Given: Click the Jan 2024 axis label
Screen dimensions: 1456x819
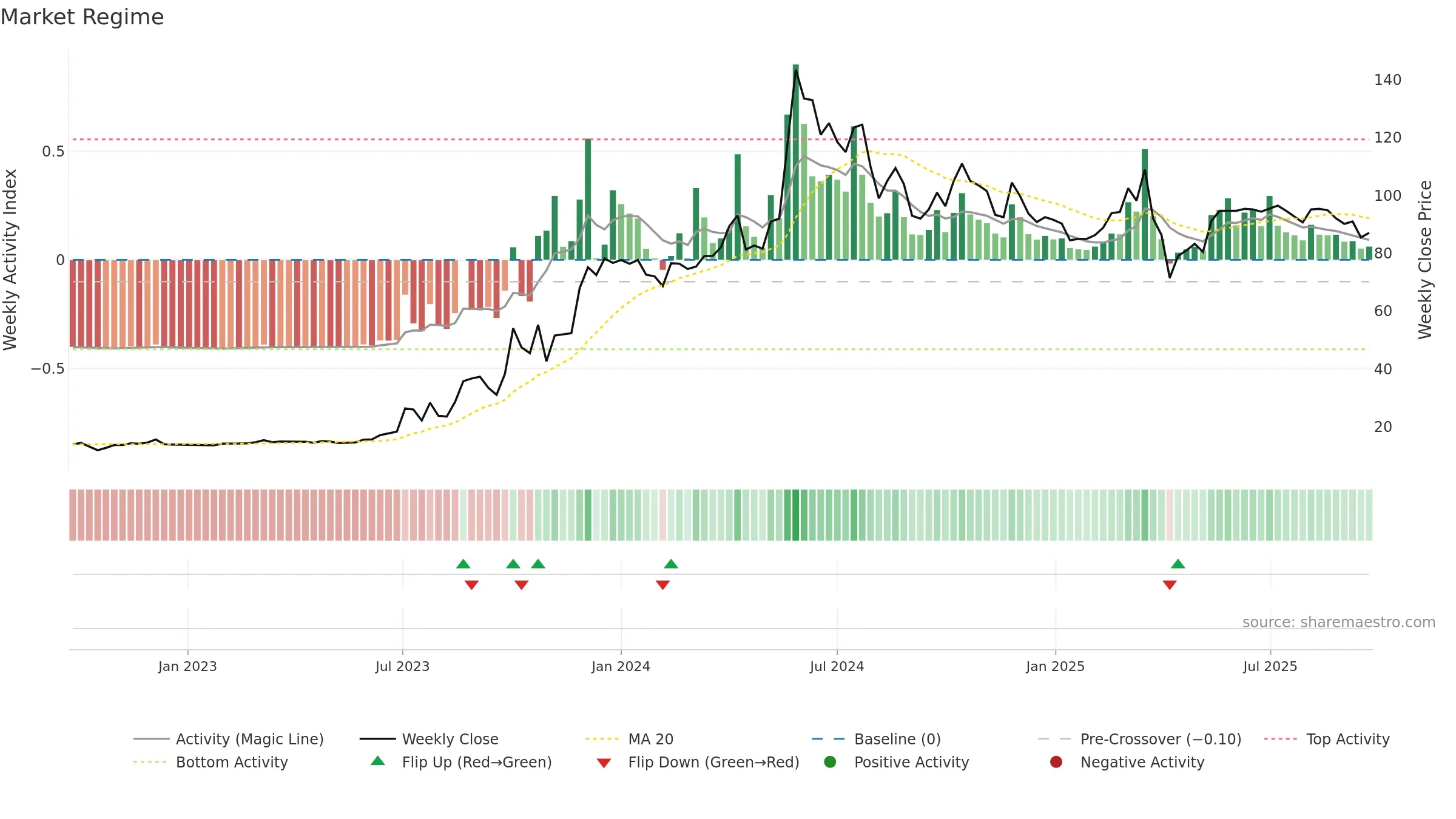Looking at the screenshot, I should pyautogui.click(x=621, y=666).
